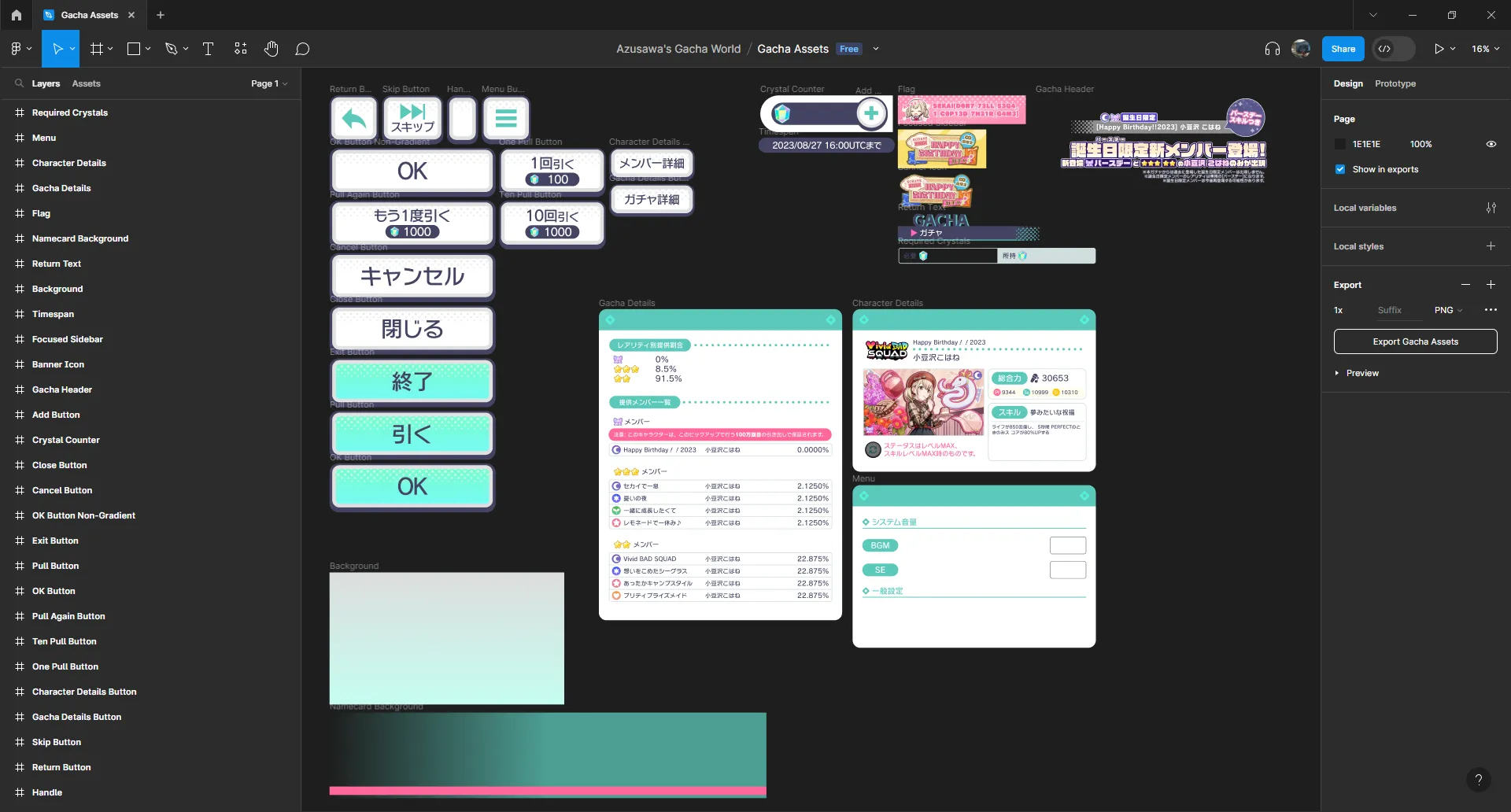This screenshot has width=1511, height=812.
Task: Add a new Local style
Action: point(1491,245)
